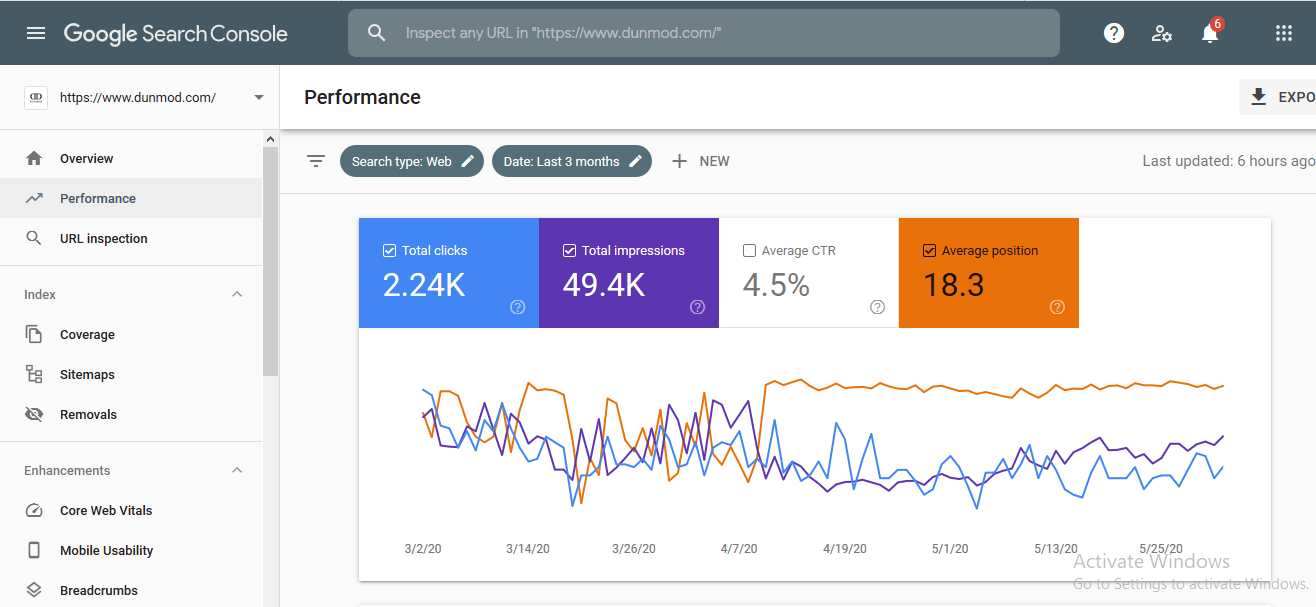
Task: Select Performance in sidebar
Action: point(131,198)
